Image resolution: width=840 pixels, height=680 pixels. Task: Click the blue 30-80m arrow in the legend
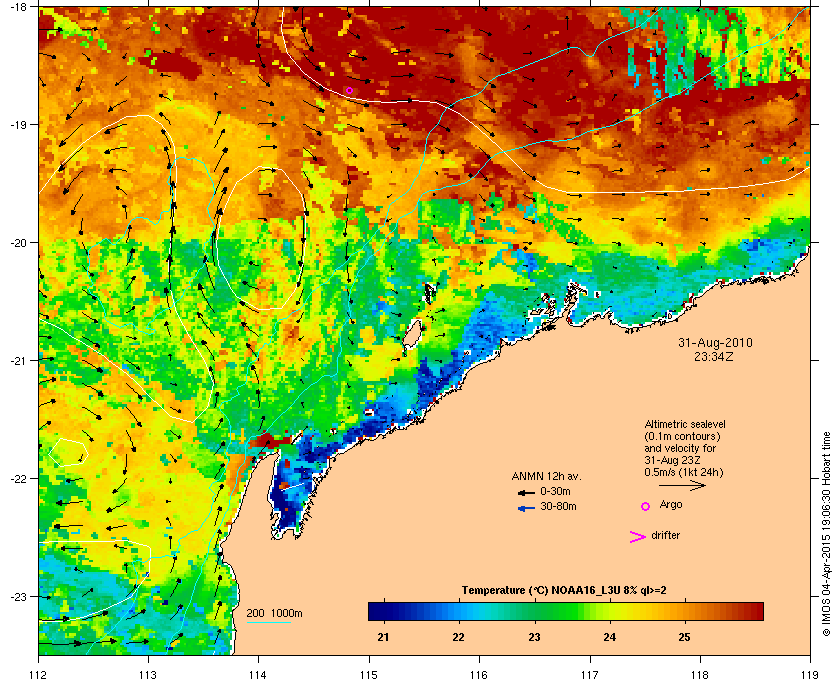point(526,509)
